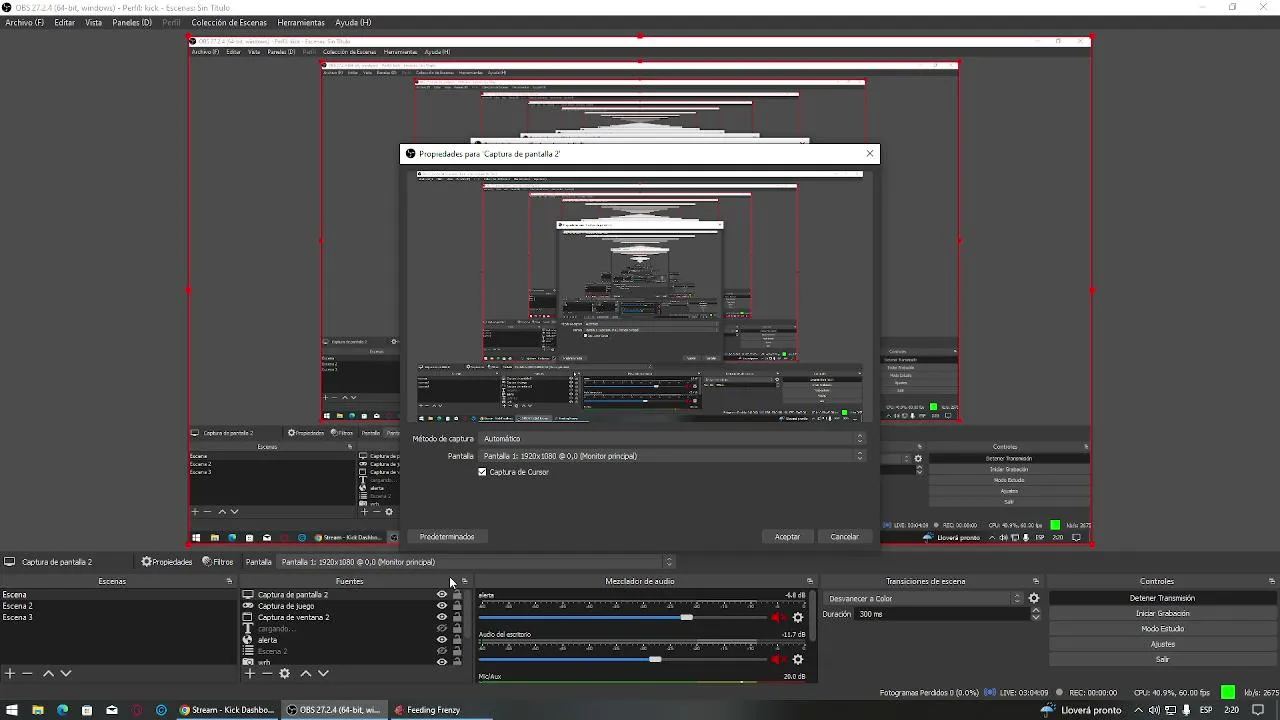
Task: Open the Colección de Escenas menu
Action: tap(229, 22)
